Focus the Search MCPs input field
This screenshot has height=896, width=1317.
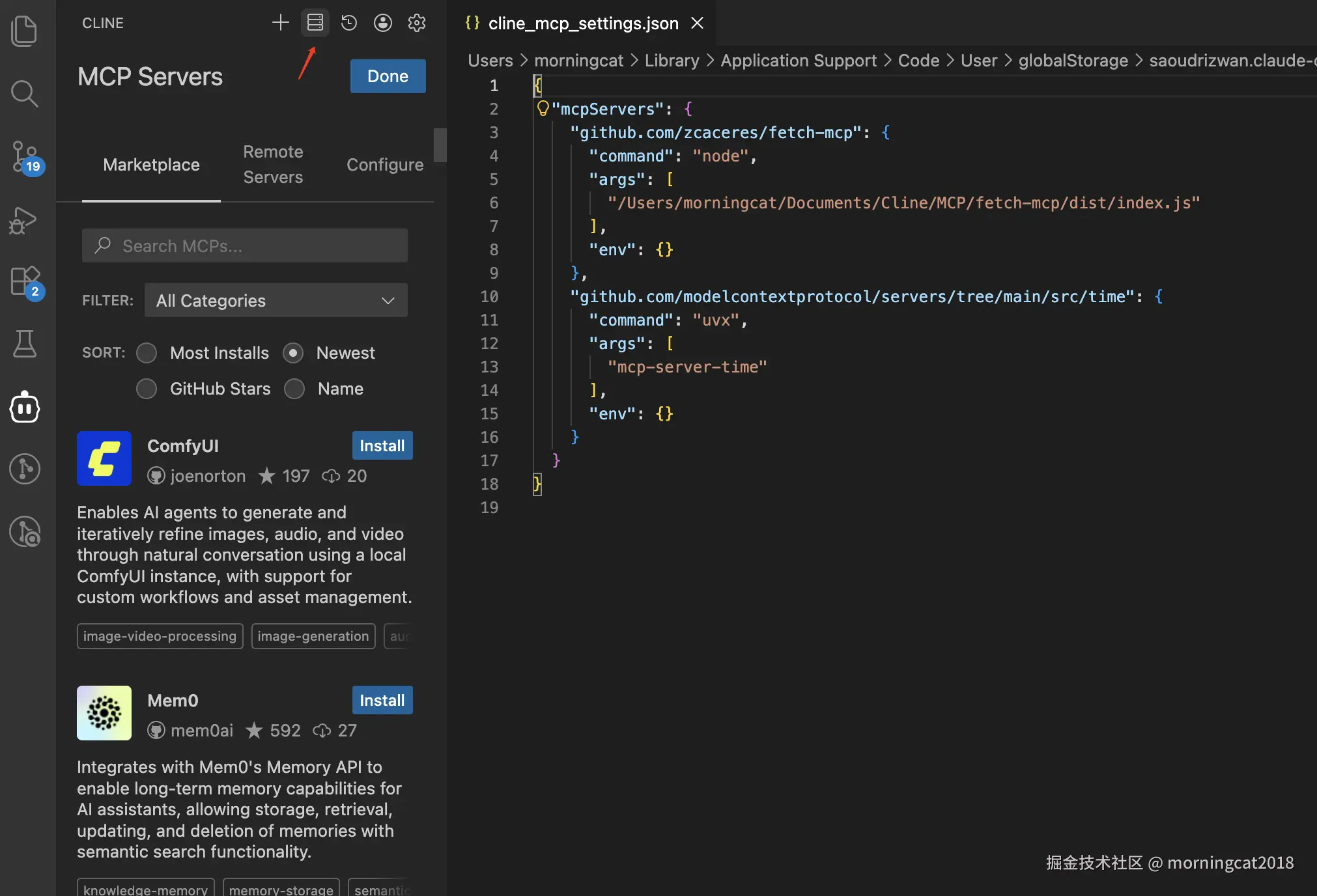pos(245,245)
